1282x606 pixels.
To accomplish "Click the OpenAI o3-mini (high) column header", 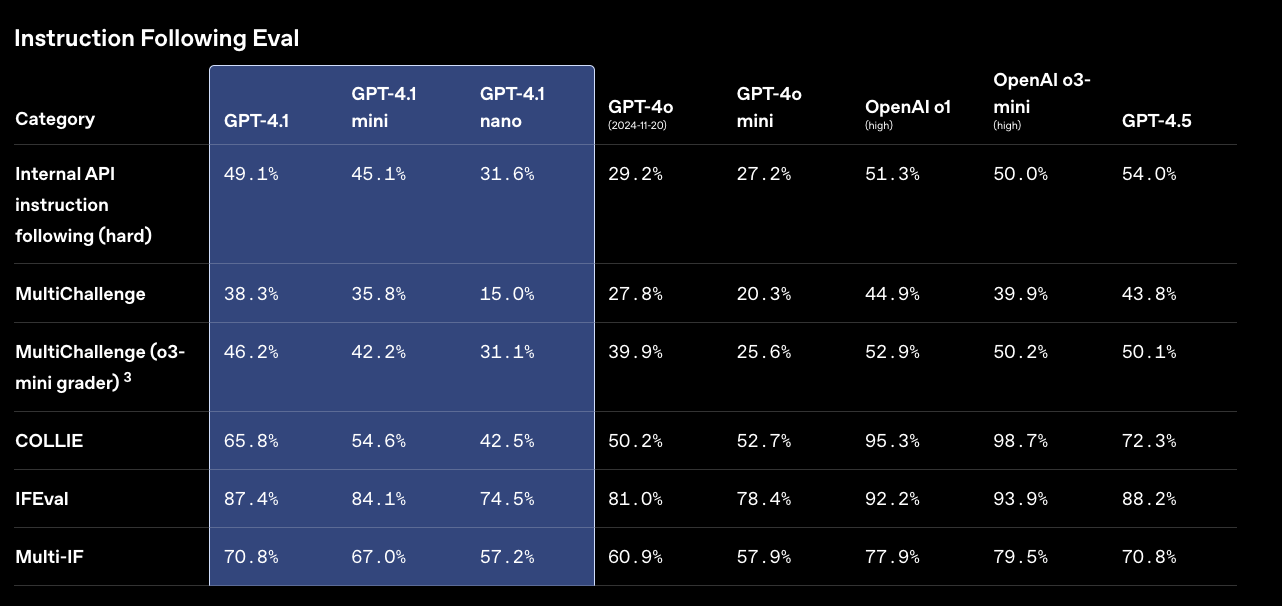I will 1041,100.
